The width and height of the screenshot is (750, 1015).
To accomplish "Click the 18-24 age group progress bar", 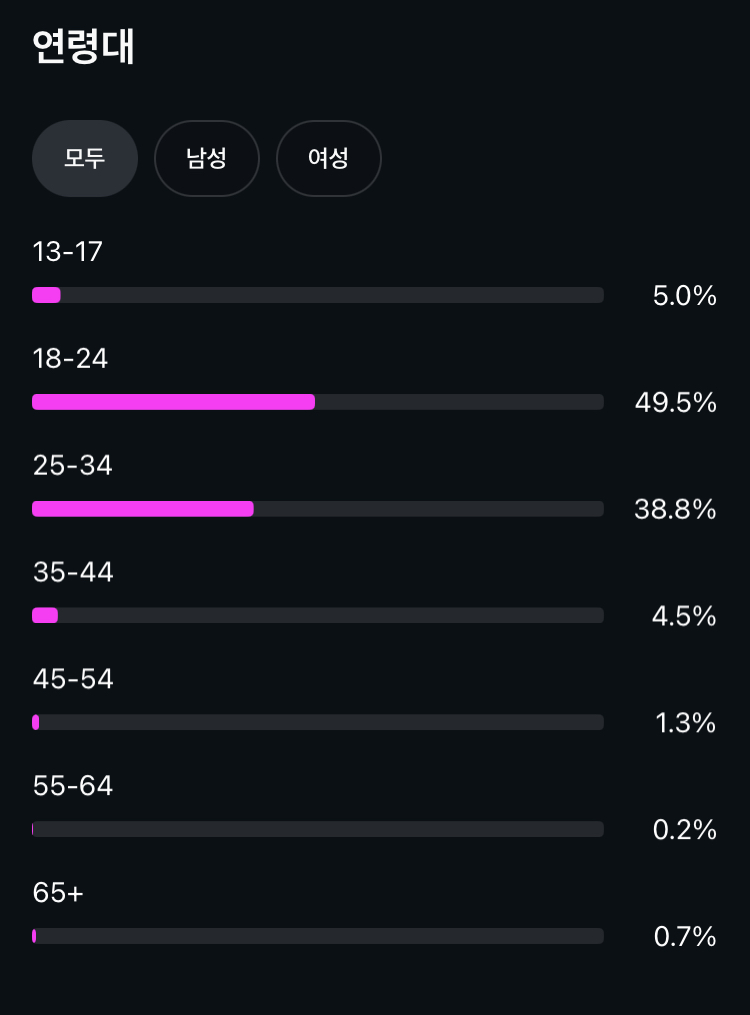I will point(318,402).
